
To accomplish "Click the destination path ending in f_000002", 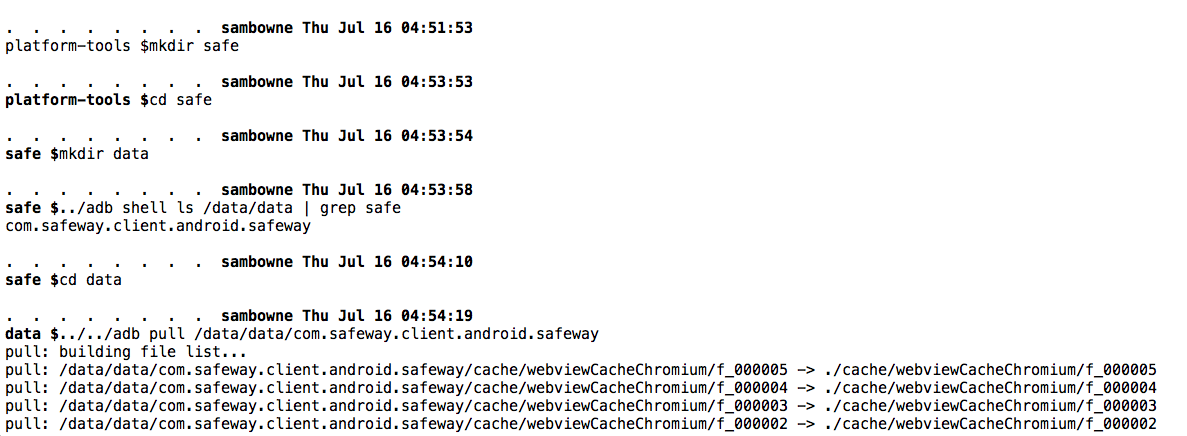I will (x=990, y=424).
